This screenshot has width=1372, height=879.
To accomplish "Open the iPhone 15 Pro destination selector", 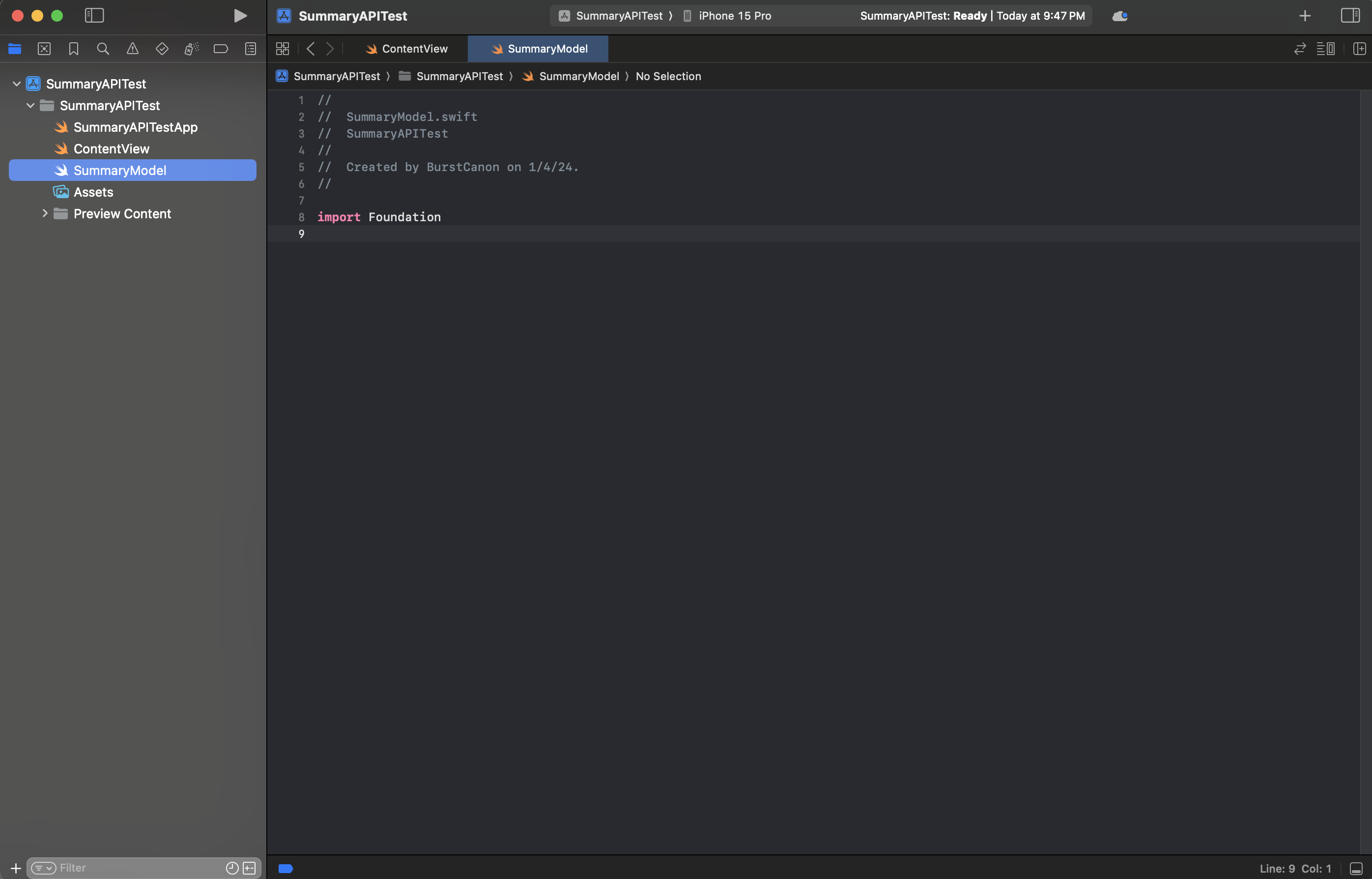I will pyautogui.click(x=734, y=16).
